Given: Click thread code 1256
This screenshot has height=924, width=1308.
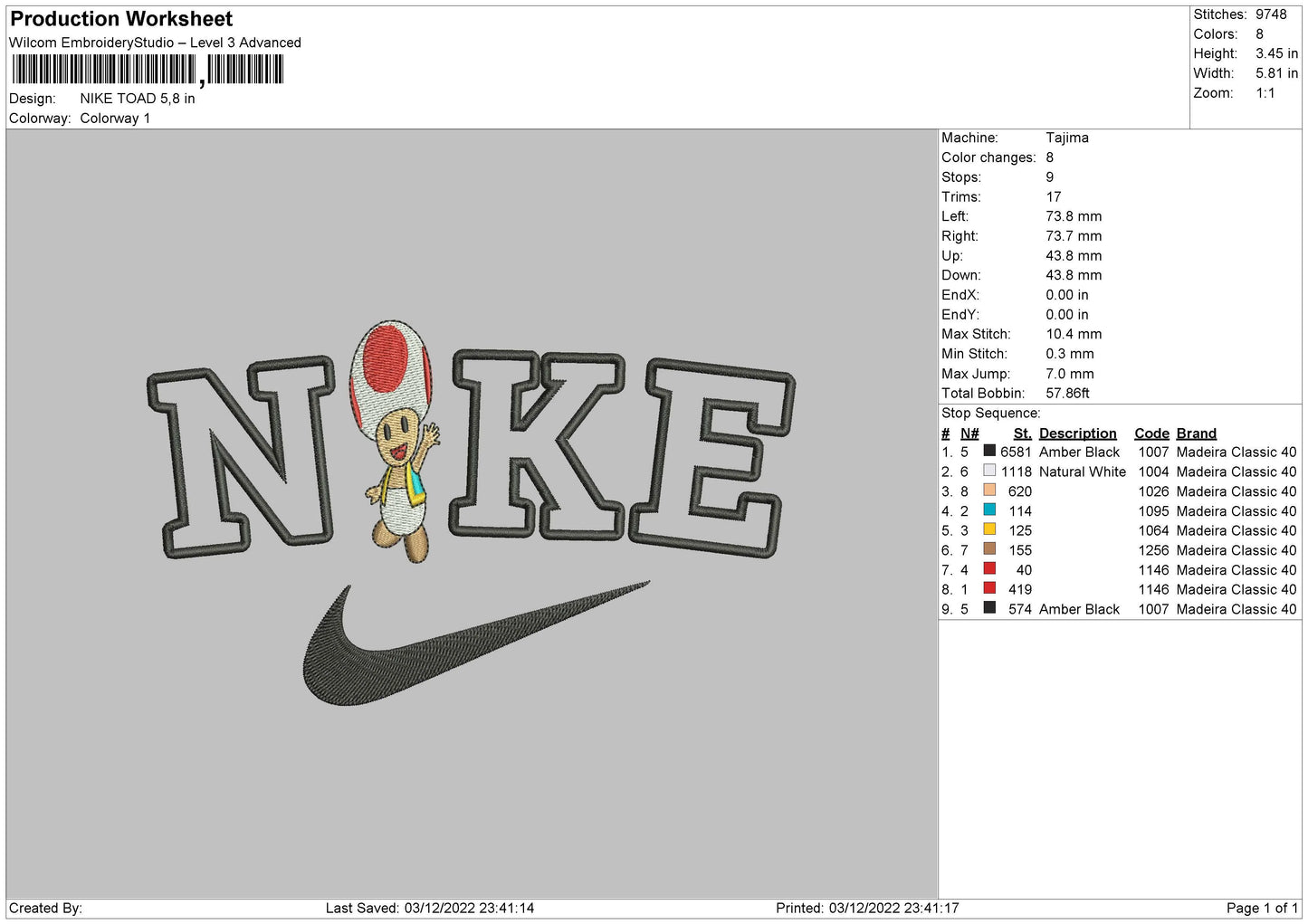Looking at the screenshot, I should (x=1153, y=550).
